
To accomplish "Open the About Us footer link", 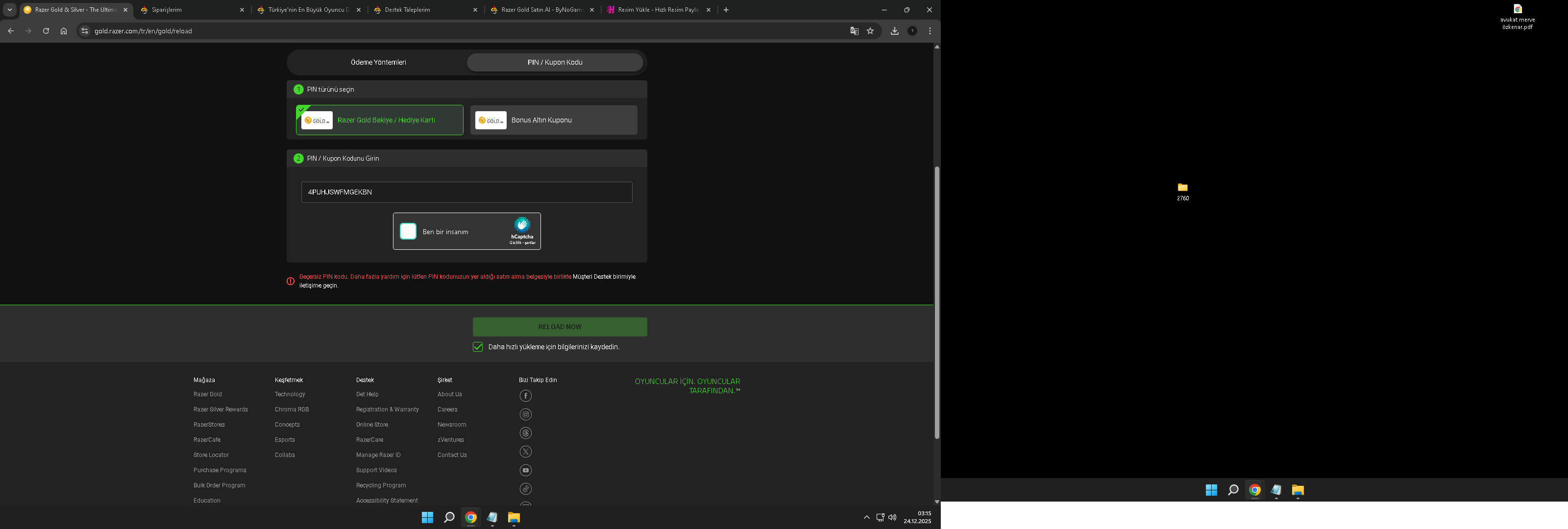I will point(449,394).
